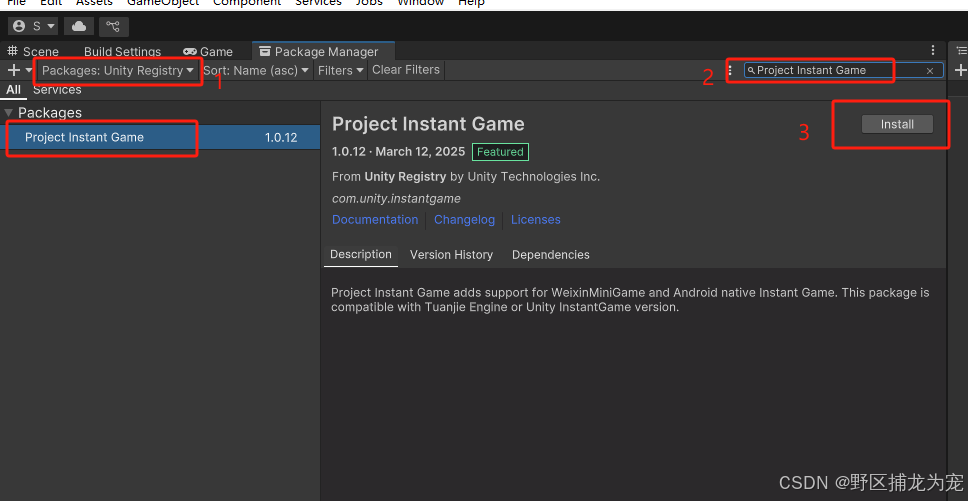968x501 pixels.
Task: Open the Help menu
Action: pos(471,3)
